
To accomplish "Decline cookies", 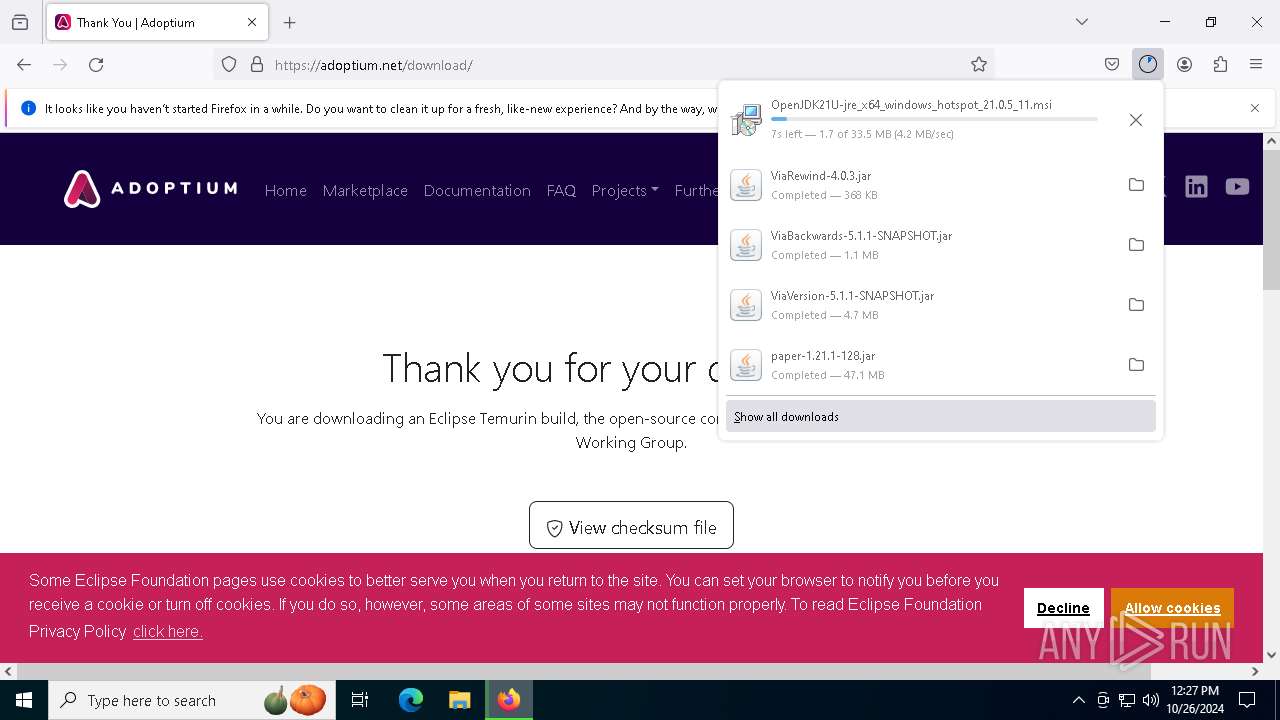I will (x=1063, y=608).
